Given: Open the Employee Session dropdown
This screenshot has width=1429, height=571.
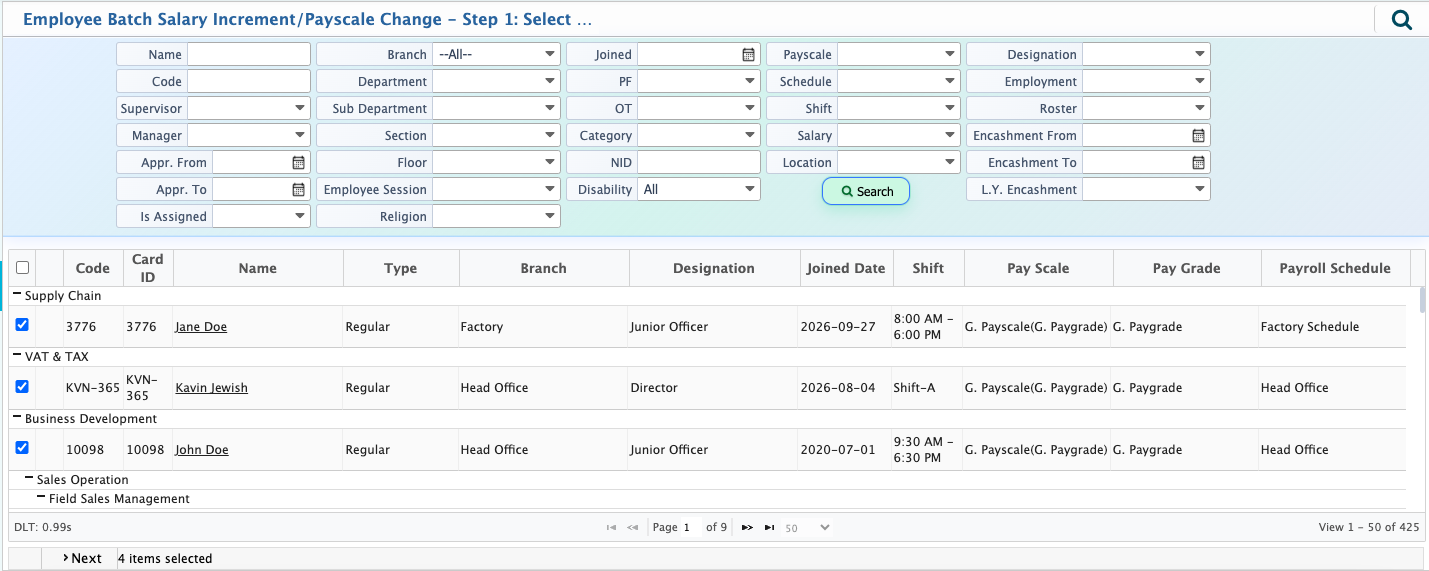Looking at the screenshot, I should pyautogui.click(x=496, y=190).
